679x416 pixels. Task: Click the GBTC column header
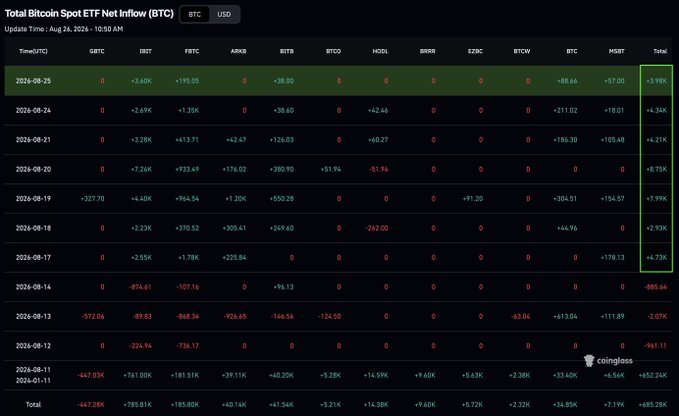[x=97, y=51]
